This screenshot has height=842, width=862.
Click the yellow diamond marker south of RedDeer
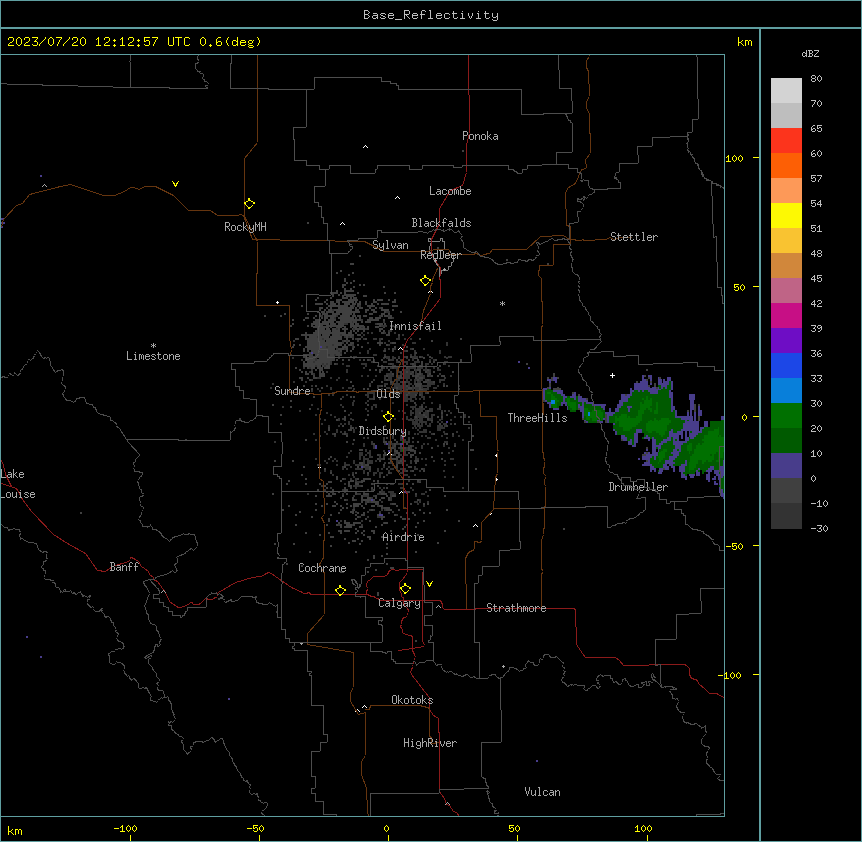pos(425,281)
